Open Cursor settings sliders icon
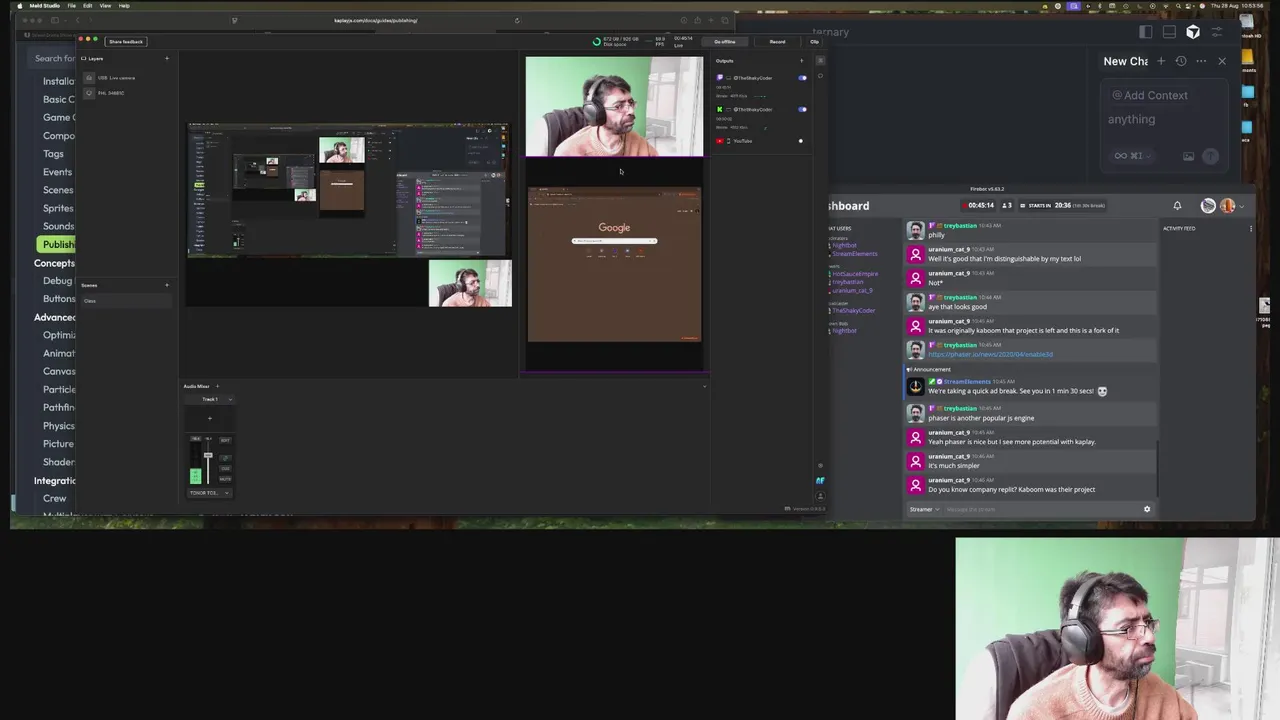This screenshot has height=720, width=1280. coord(1218,32)
